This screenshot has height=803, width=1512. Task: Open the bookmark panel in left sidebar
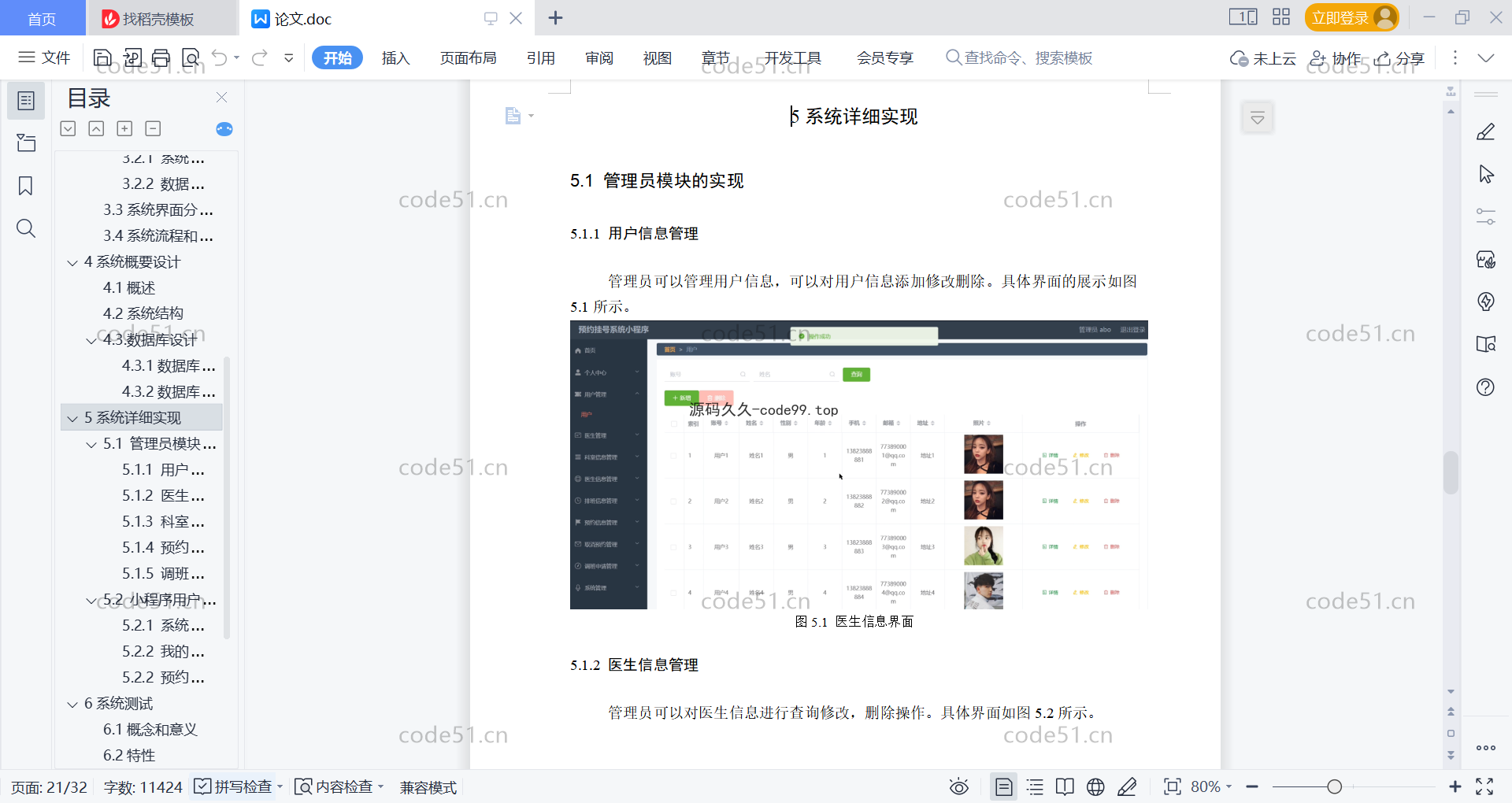[26, 186]
